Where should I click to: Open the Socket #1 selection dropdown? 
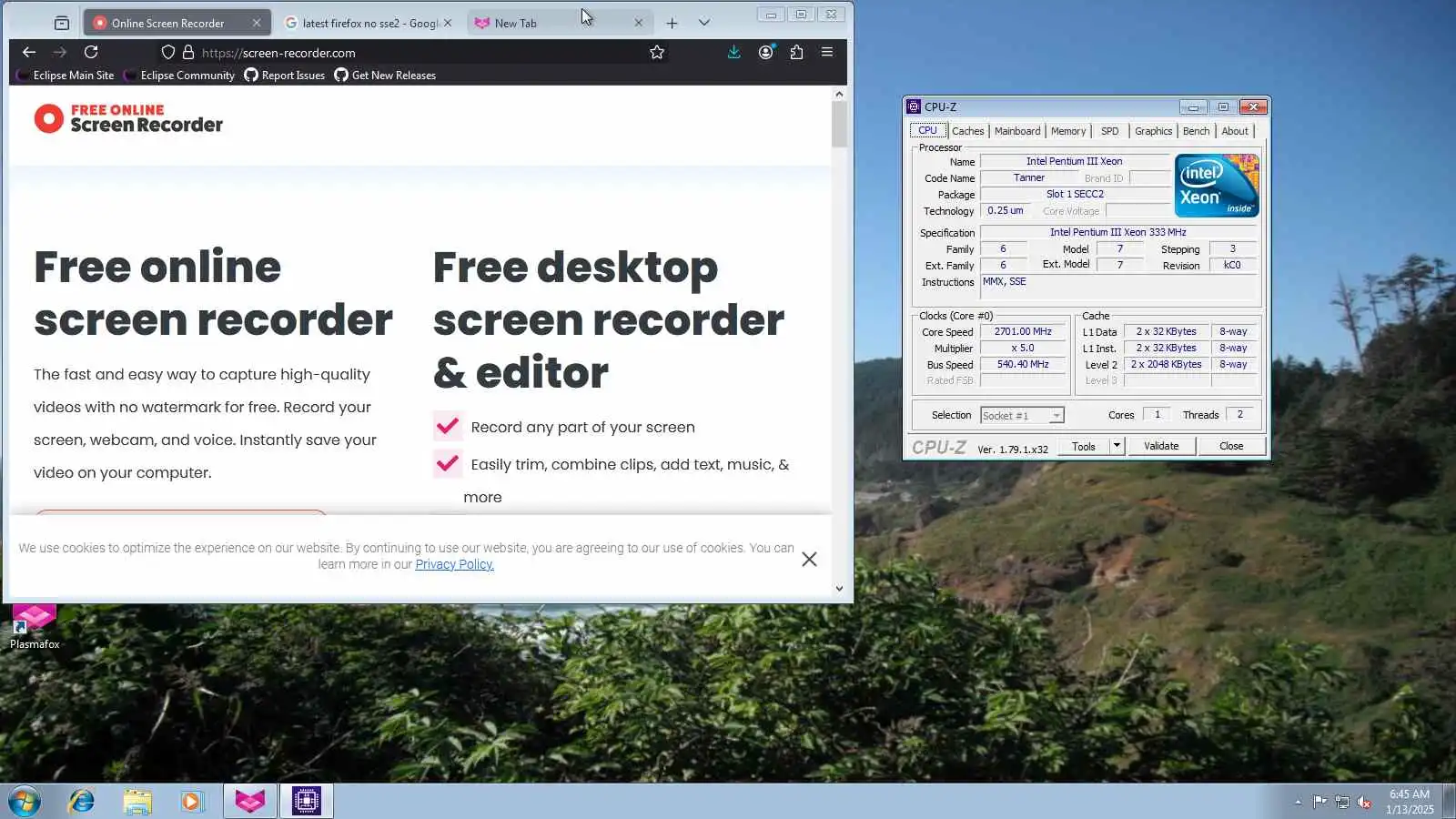coord(1022,416)
